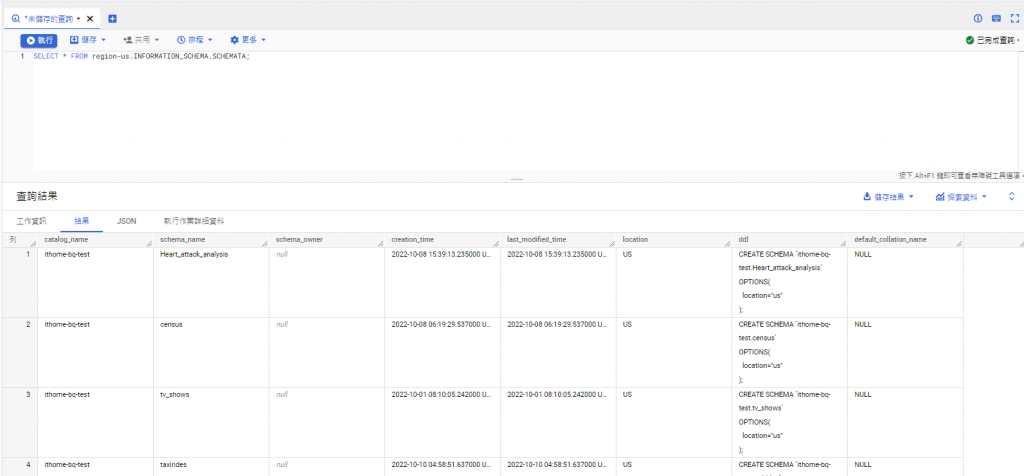The width and height of the screenshot is (1024, 476).
Task: Open the 儲存結果 dropdown
Action: point(888,197)
